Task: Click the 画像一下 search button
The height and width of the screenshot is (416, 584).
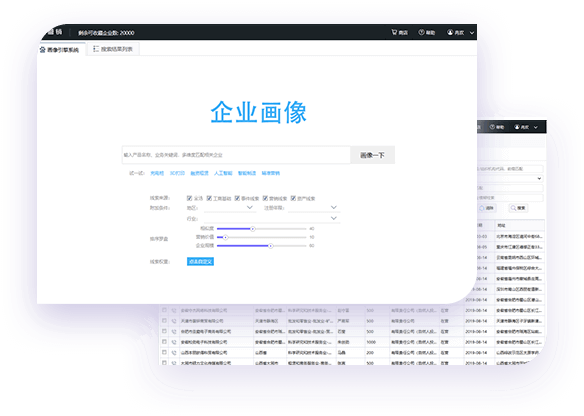Action: [x=372, y=155]
